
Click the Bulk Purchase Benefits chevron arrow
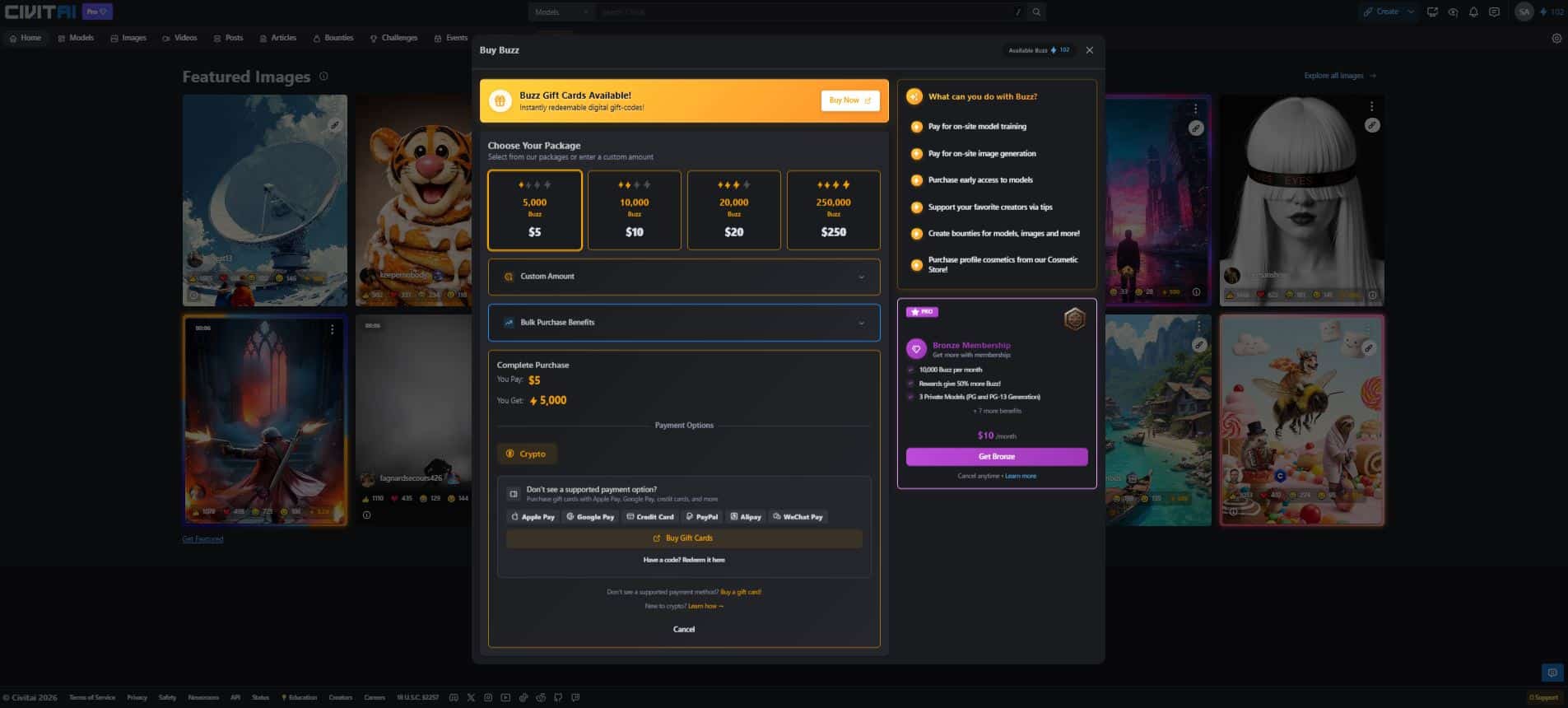point(862,323)
